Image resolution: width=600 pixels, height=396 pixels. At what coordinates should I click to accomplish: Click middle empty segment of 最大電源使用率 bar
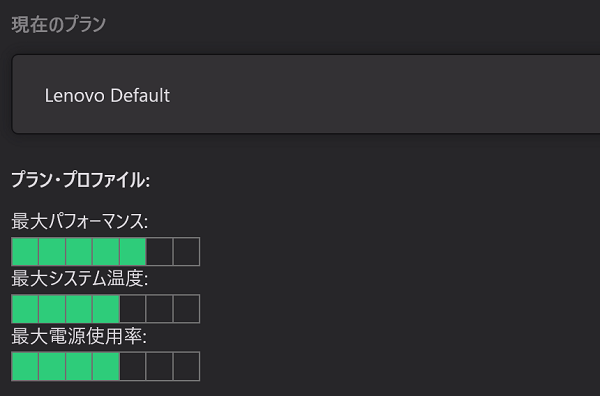159,366
